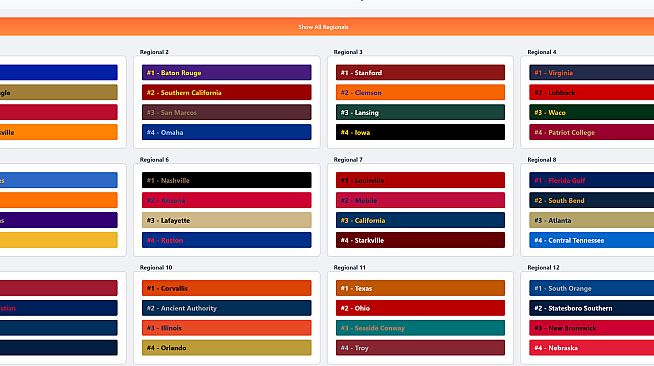The image size is (654, 366).
Task: Select #1 - Texas in Regional 11
Action: point(420,288)
